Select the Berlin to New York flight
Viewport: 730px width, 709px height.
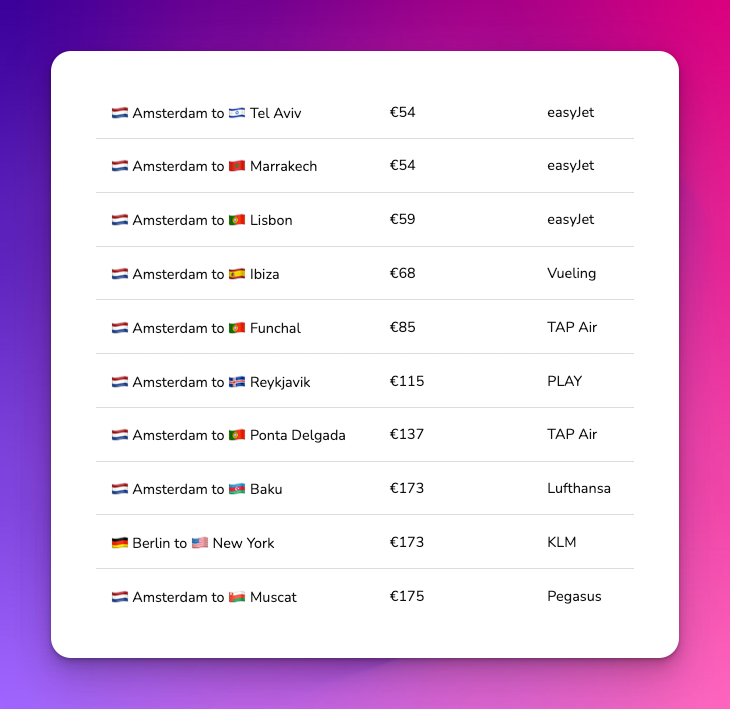[365, 542]
